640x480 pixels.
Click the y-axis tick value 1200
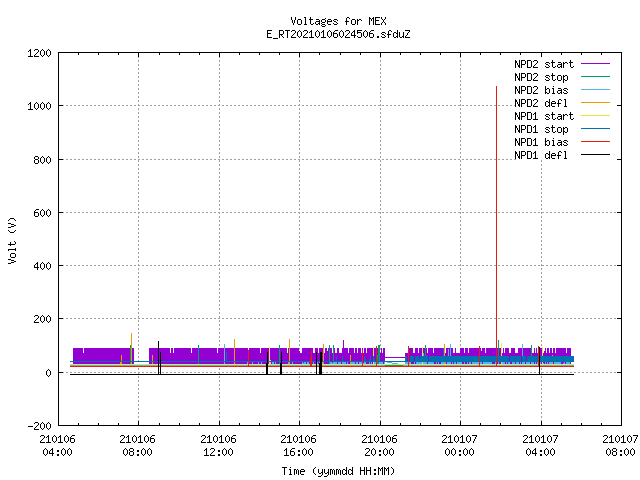[x=39, y=53]
